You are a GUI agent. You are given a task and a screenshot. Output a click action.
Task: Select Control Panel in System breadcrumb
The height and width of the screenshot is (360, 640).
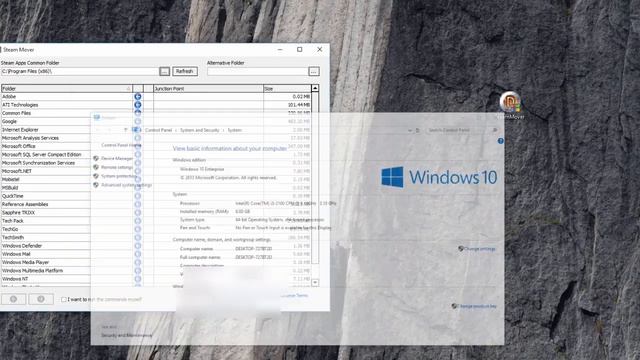(x=158, y=130)
